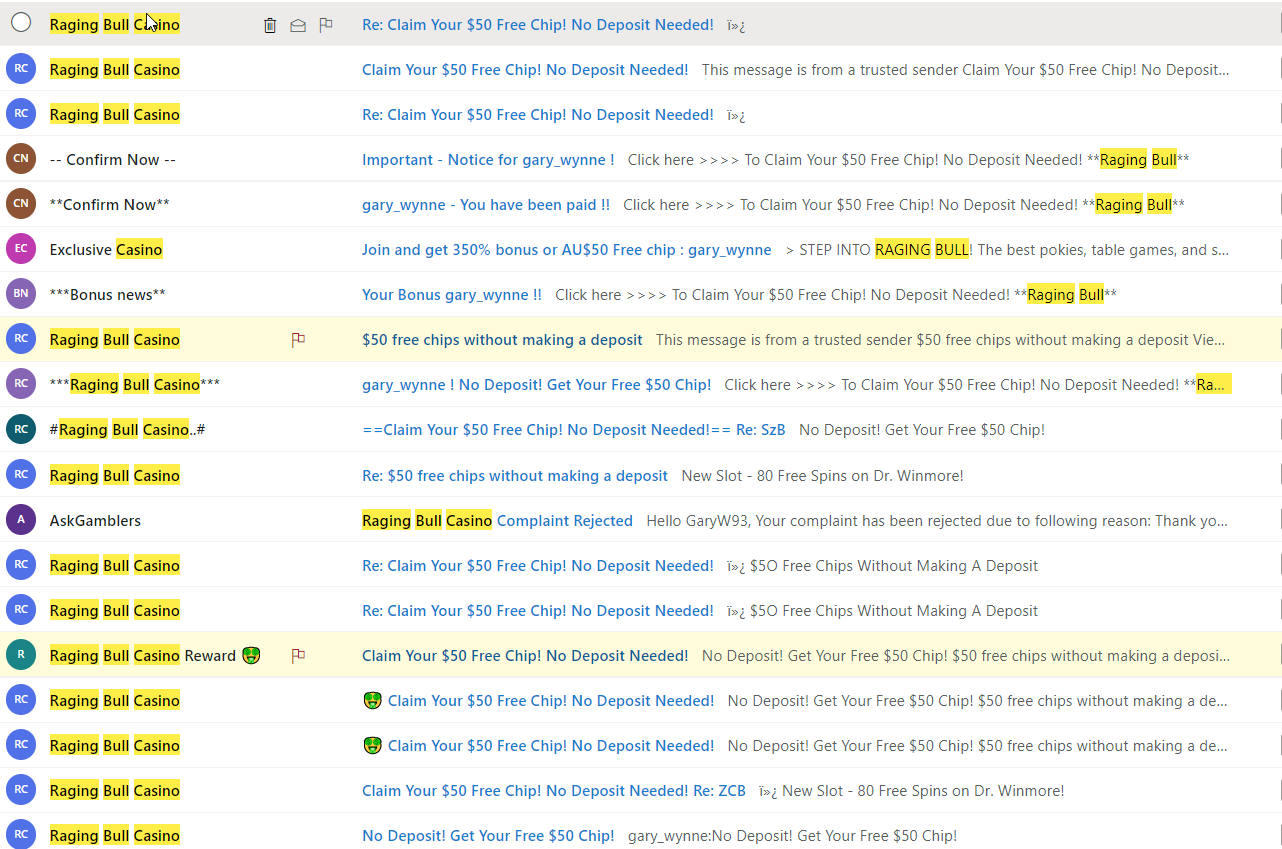Unflag the '$50 free chips without making a deposit' message
Screen dimensions: 1282x849
pos(298,340)
